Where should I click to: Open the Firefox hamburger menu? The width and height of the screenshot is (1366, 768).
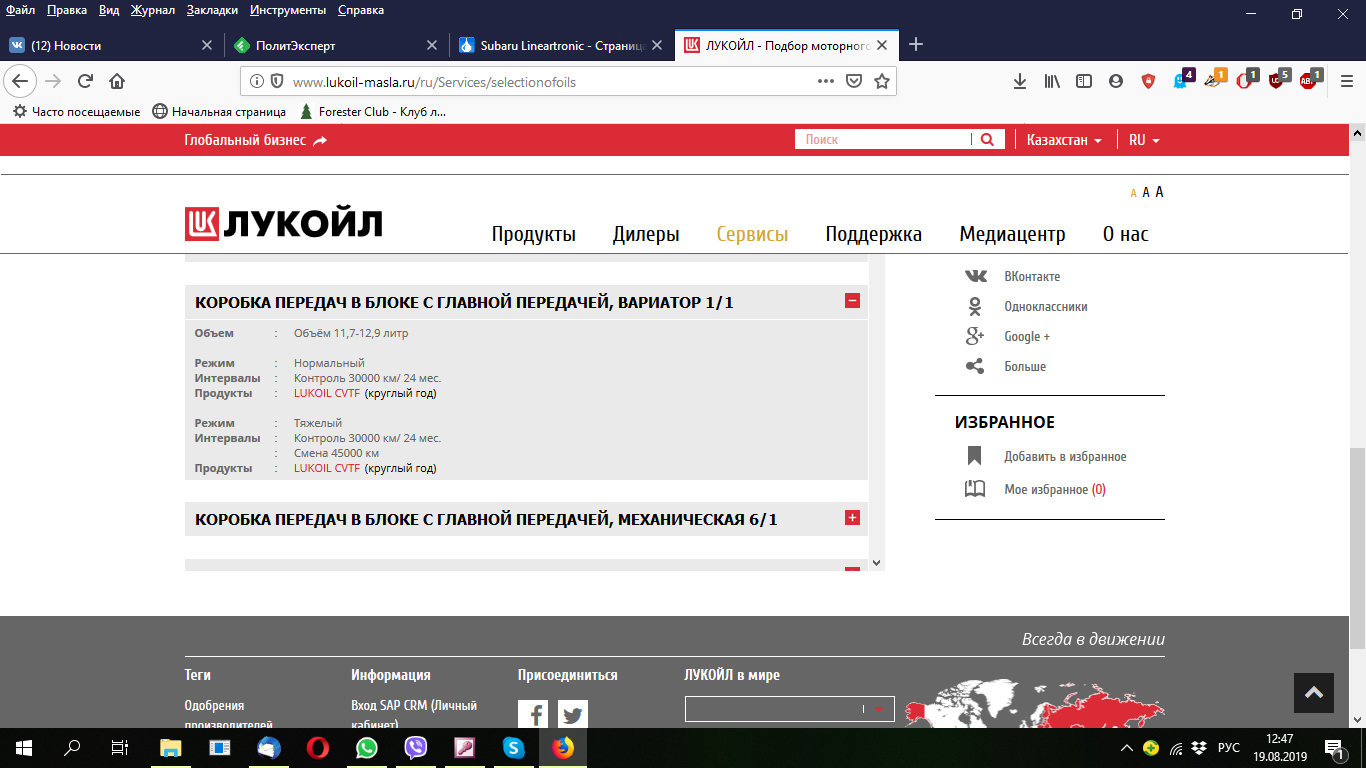tap(1346, 81)
